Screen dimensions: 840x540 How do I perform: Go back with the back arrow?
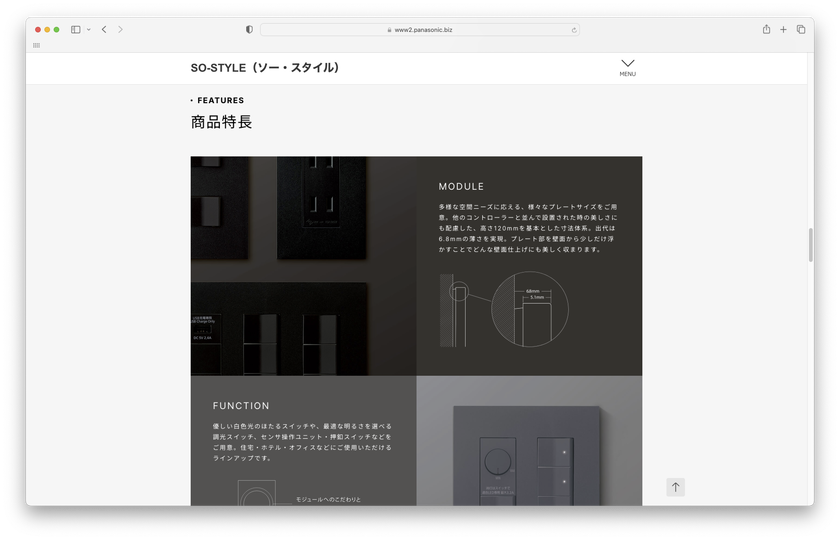(104, 29)
